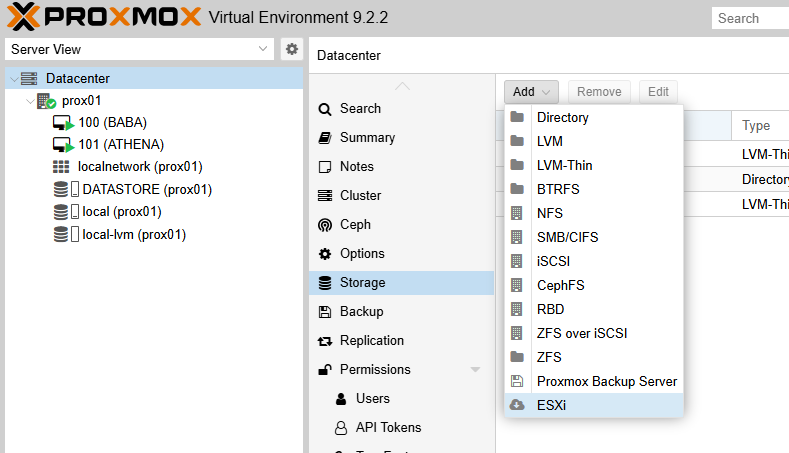Screen dimensions: 789x453
Task: Click the DATASTORE storage icon
Action: tap(61, 189)
